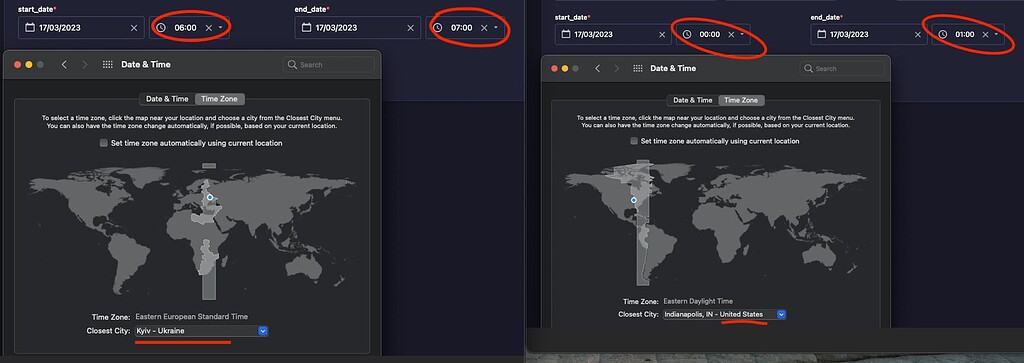Click the Kyiv location dot on map
This screenshot has width=1024, height=363.
[210, 197]
